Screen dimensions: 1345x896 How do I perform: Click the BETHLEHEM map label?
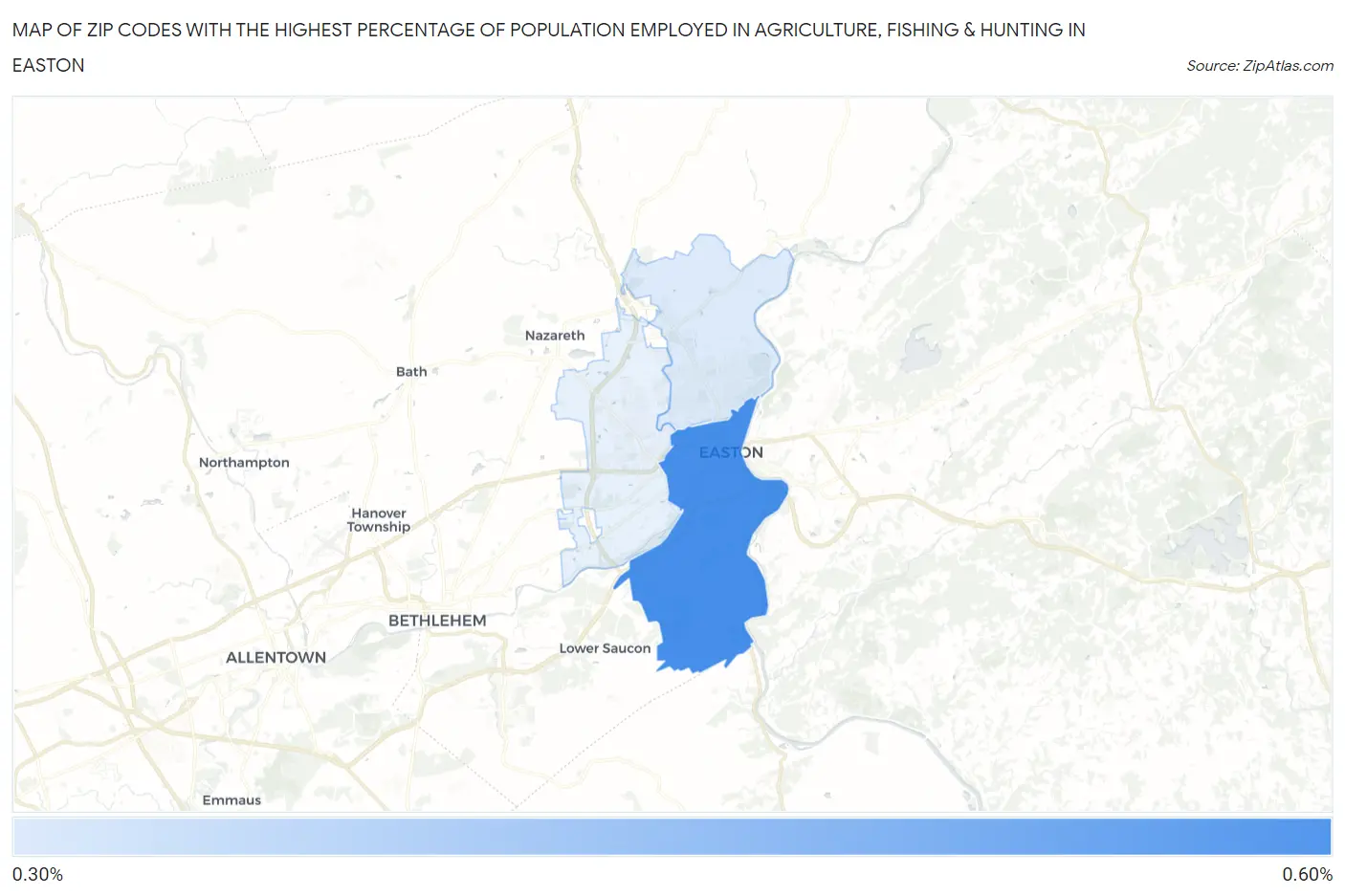[x=437, y=621]
